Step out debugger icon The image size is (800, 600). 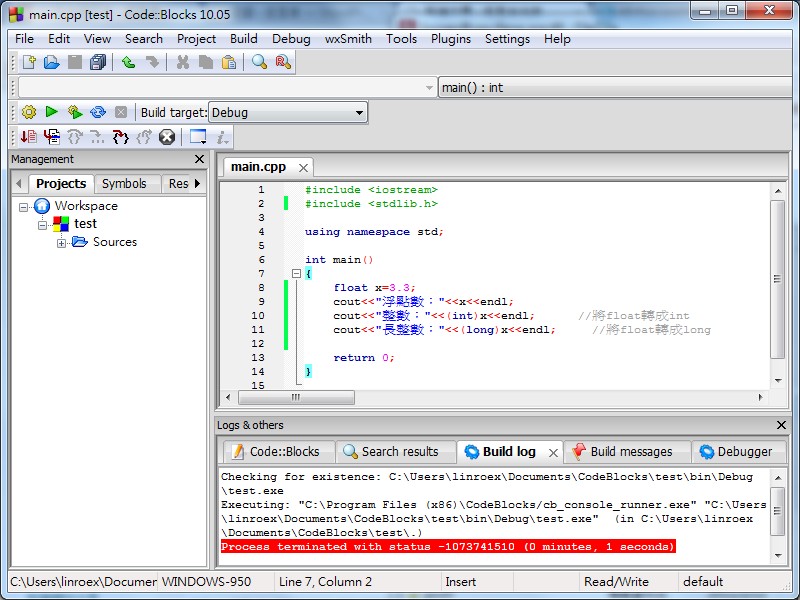tap(144, 137)
